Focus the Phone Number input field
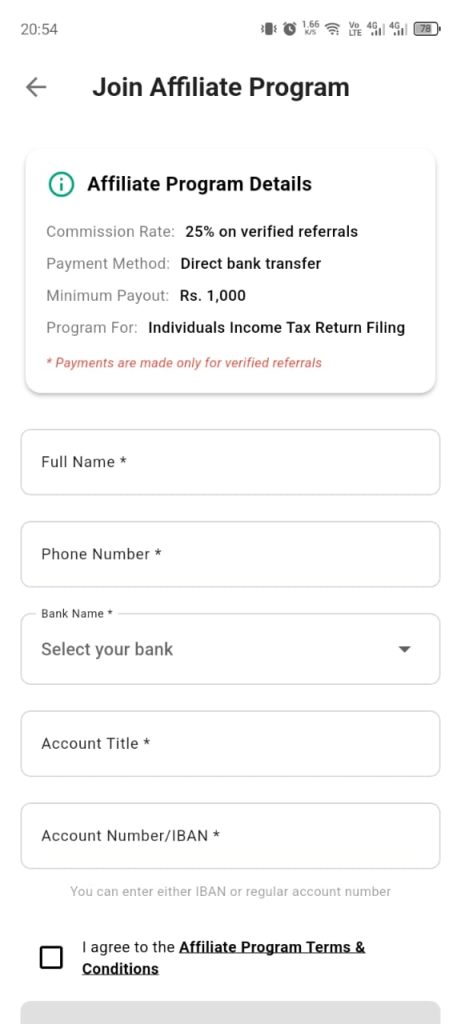The height and width of the screenshot is (1024, 461). (x=230, y=554)
